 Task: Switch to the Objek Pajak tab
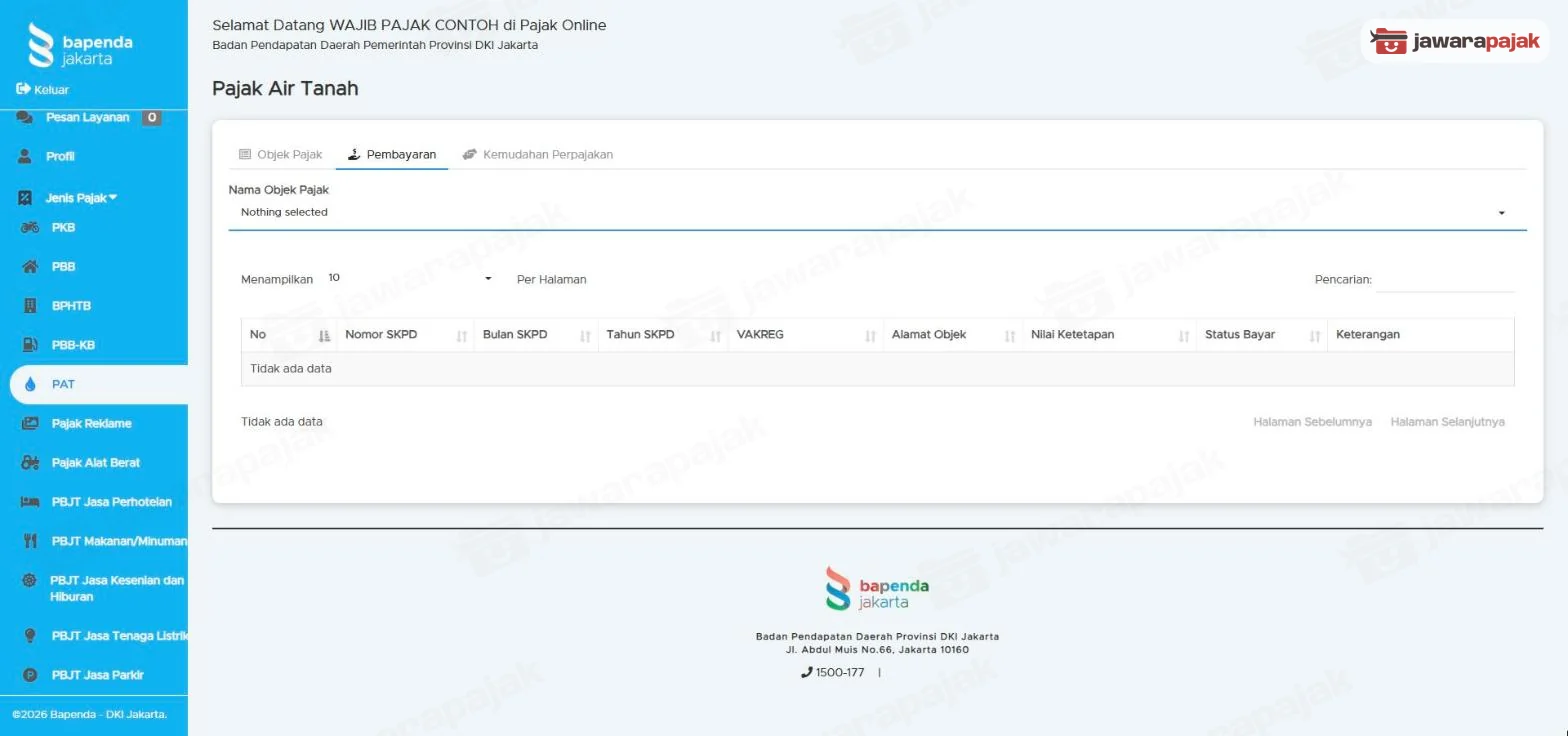[281, 155]
